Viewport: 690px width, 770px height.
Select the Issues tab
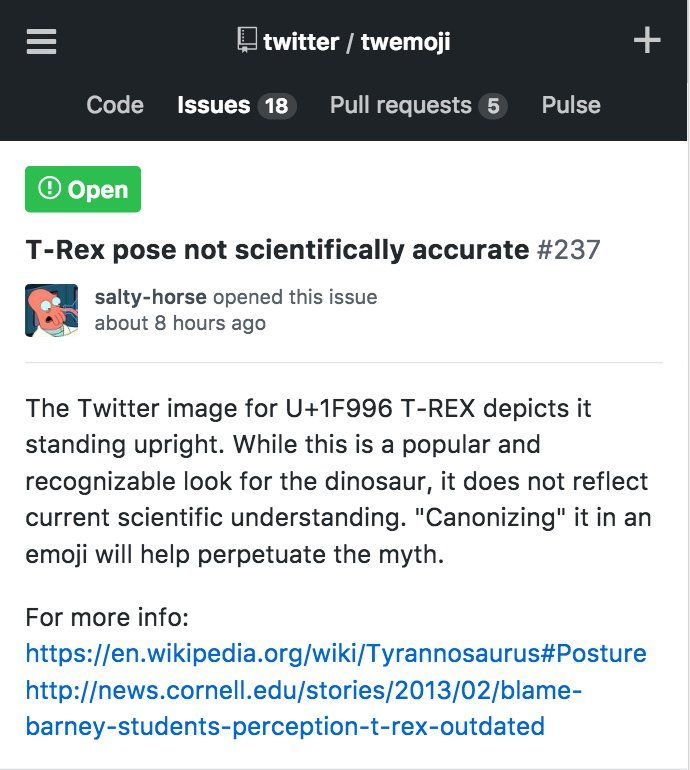coord(213,105)
